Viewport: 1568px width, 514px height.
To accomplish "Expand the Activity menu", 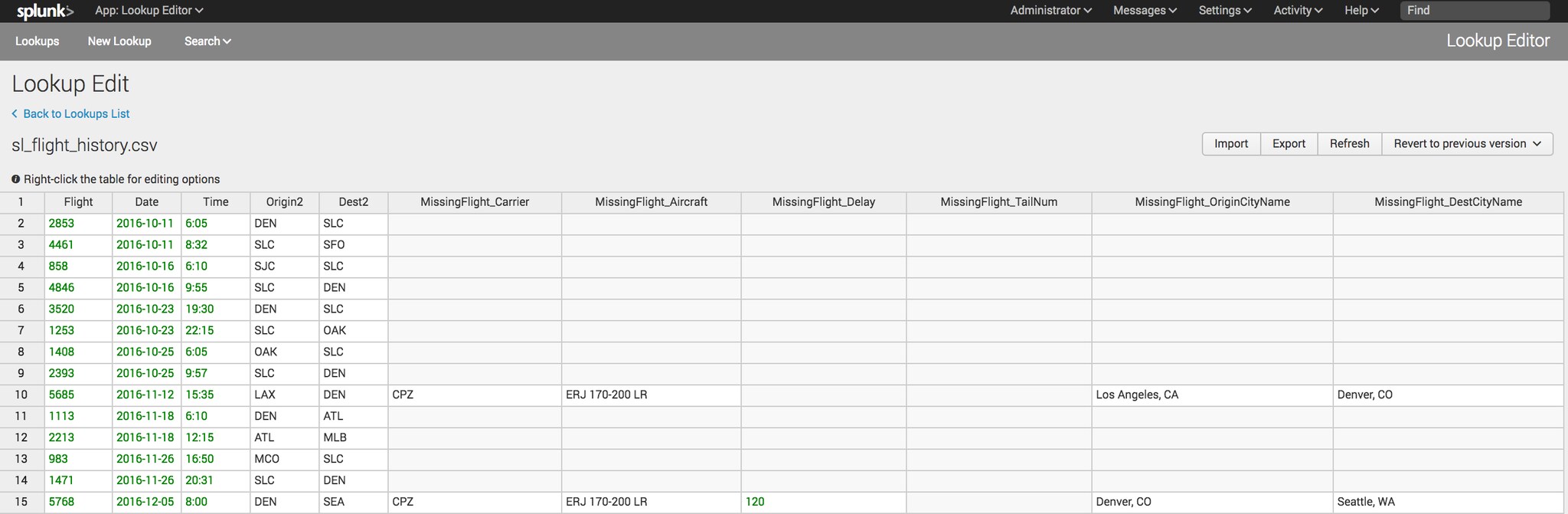I will (1298, 11).
